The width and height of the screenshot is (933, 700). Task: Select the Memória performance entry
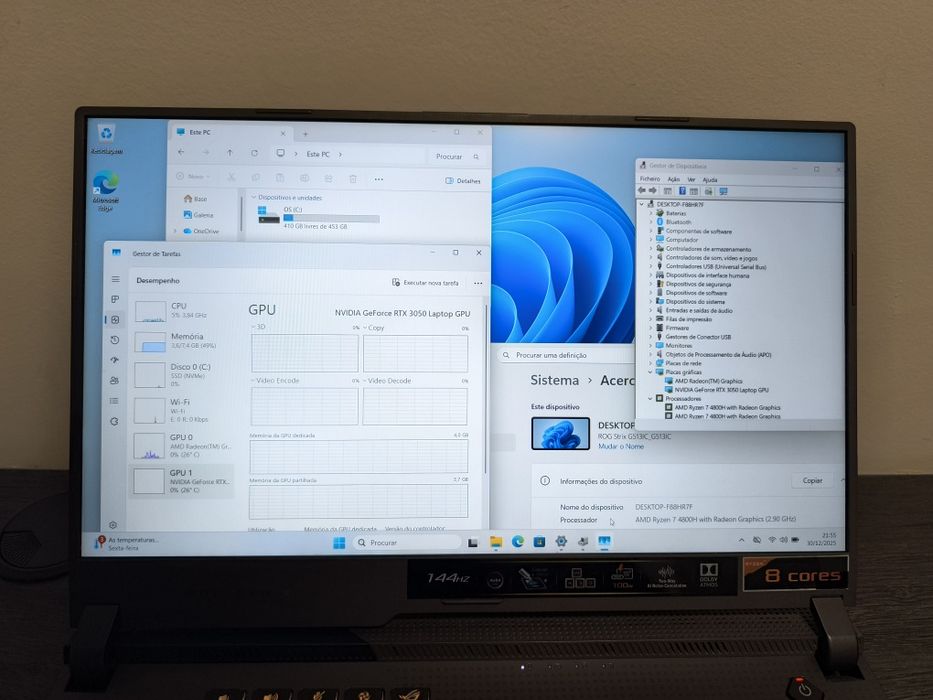point(181,341)
